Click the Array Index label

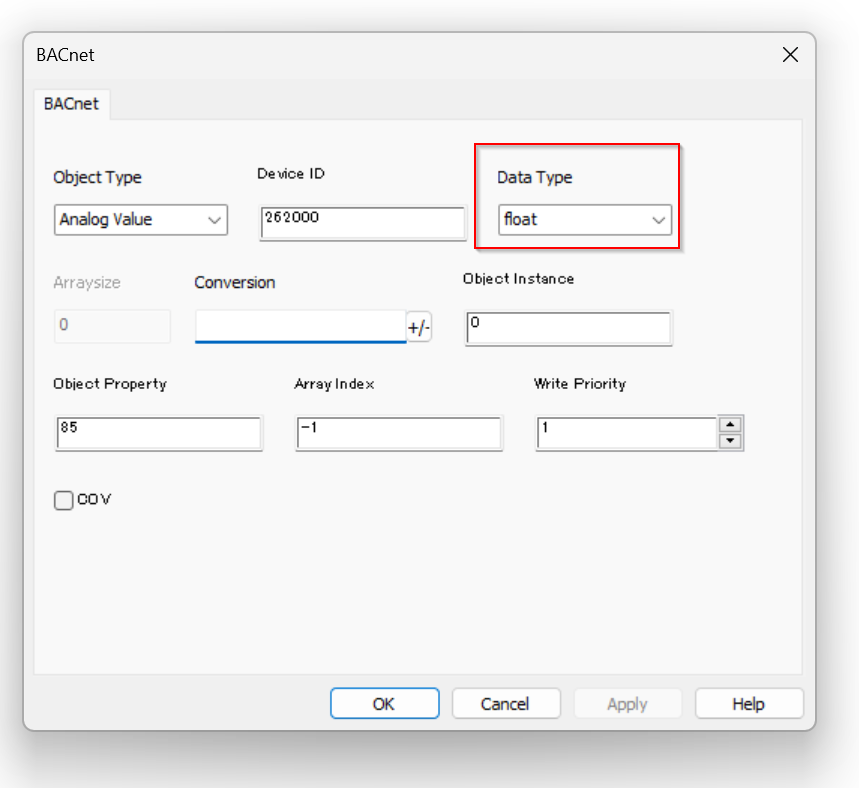point(335,384)
